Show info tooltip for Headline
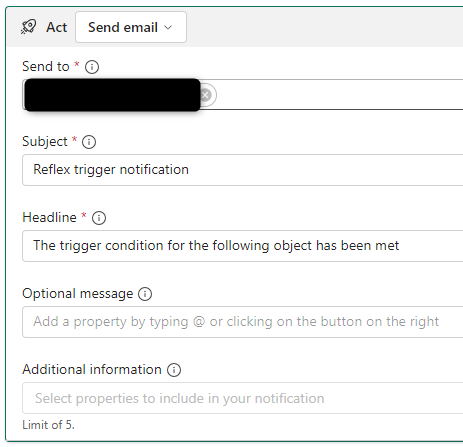Viewport: 463px width, 447px height. tap(99, 218)
